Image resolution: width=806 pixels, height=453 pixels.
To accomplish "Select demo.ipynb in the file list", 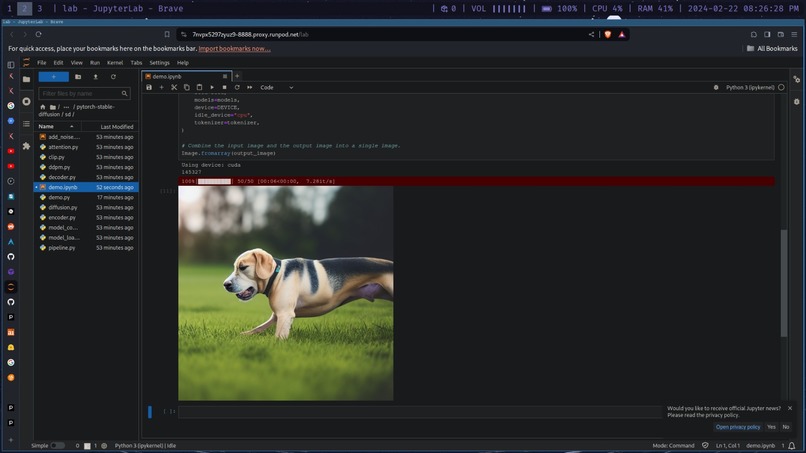I will tap(86, 187).
